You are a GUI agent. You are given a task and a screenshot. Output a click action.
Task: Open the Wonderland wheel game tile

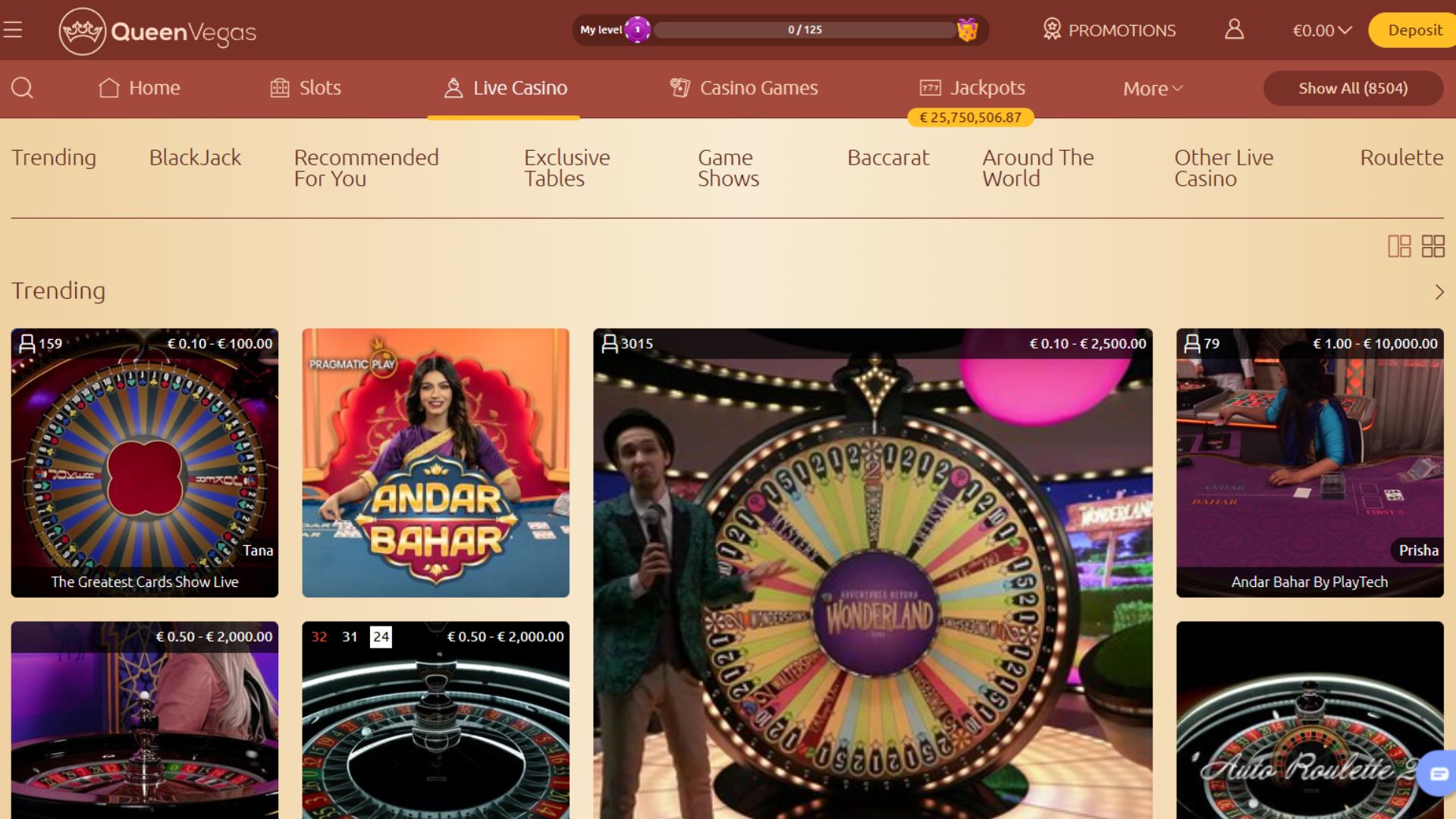[x=873, y=573]
